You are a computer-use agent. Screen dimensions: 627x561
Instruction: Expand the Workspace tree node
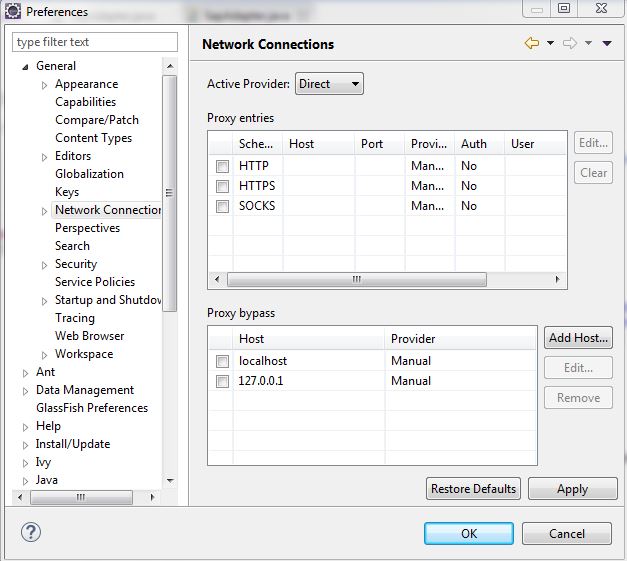coord(44,355)
